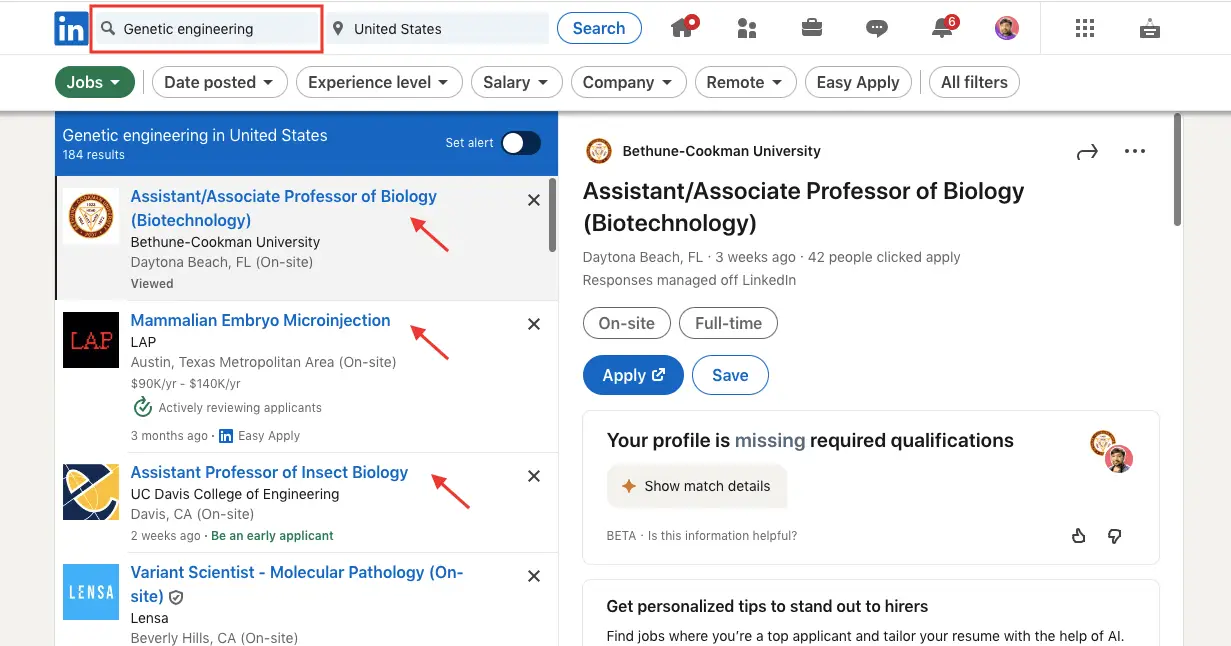Click 'Responses managed off LinkedIn' text

coord(690,280)
